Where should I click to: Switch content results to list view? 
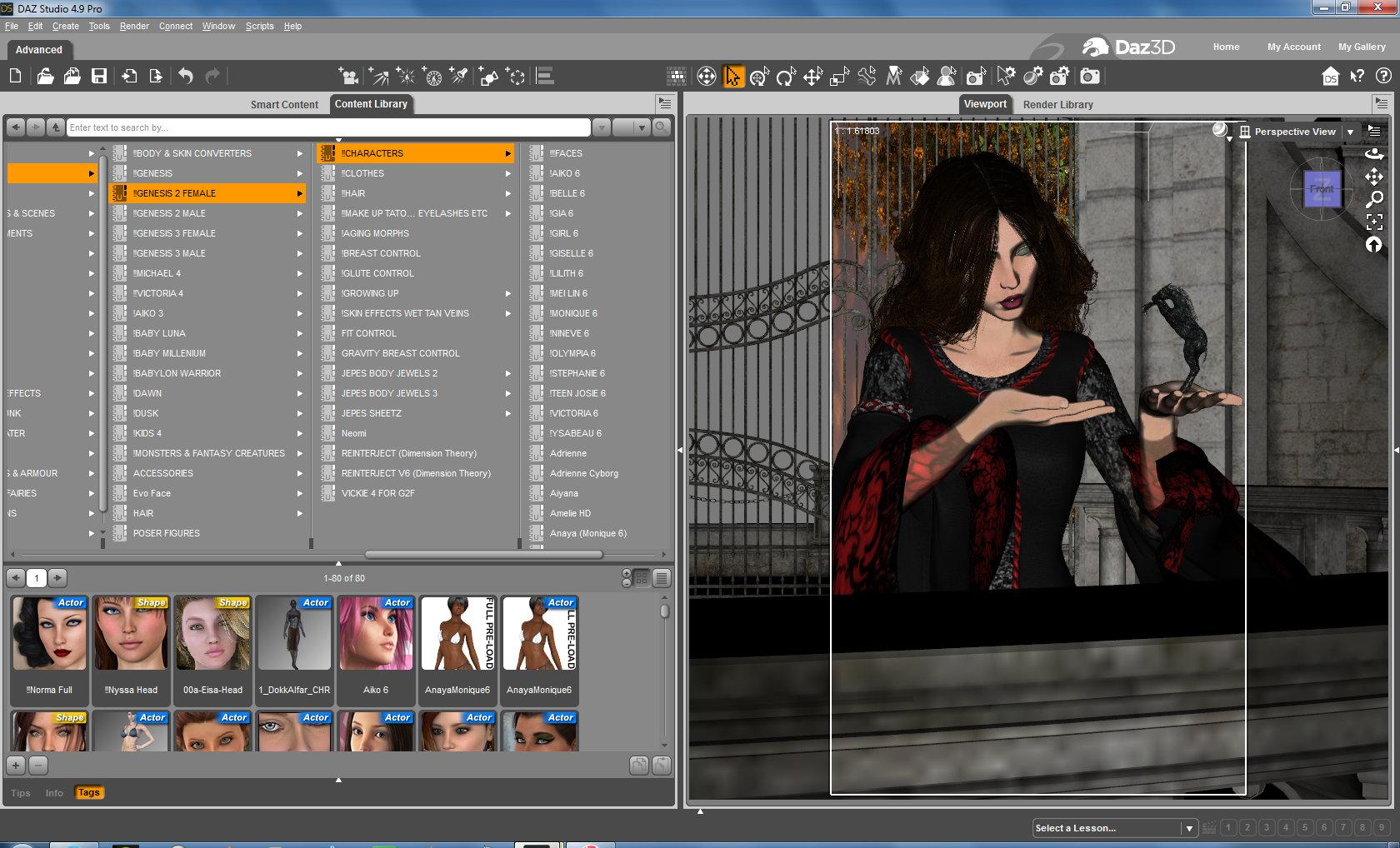coord(662,578)
